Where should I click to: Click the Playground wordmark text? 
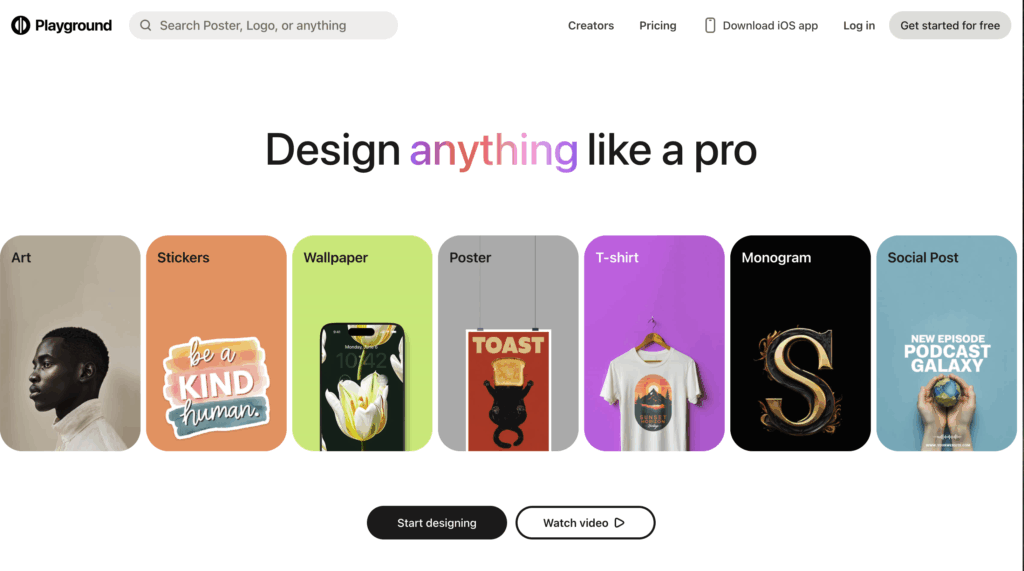73,25
